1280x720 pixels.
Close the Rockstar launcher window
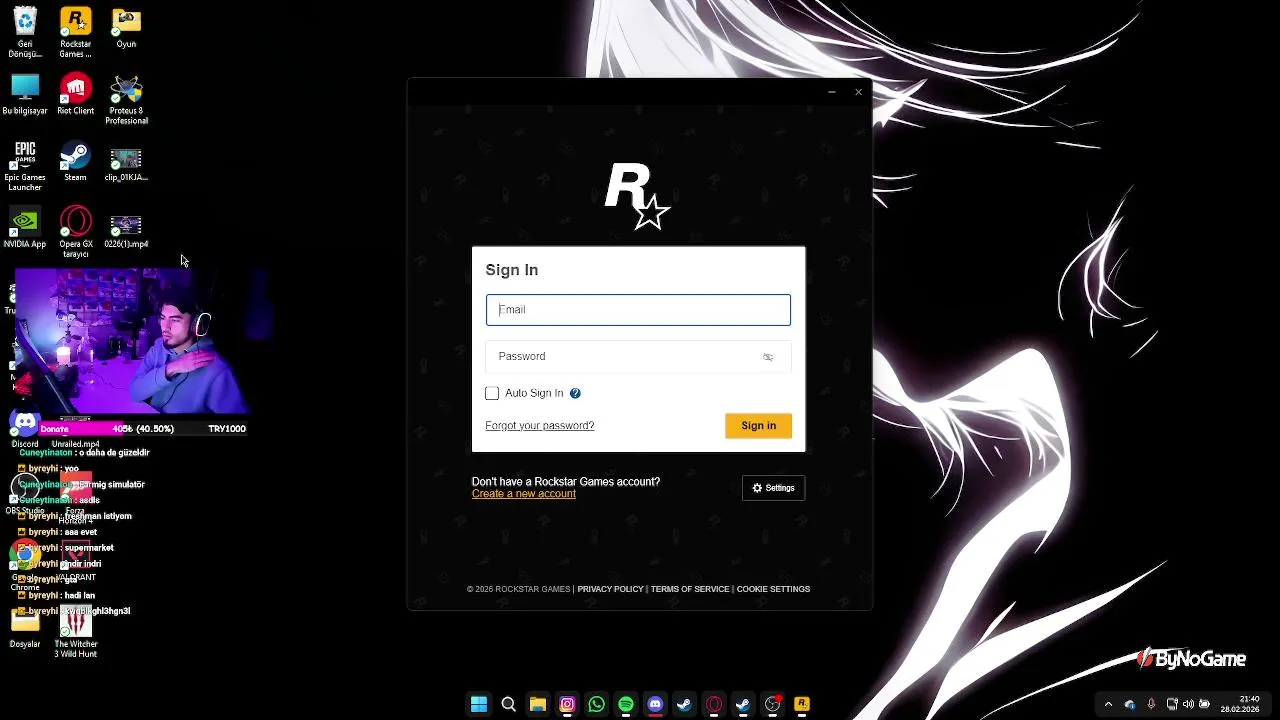[858, 92]
